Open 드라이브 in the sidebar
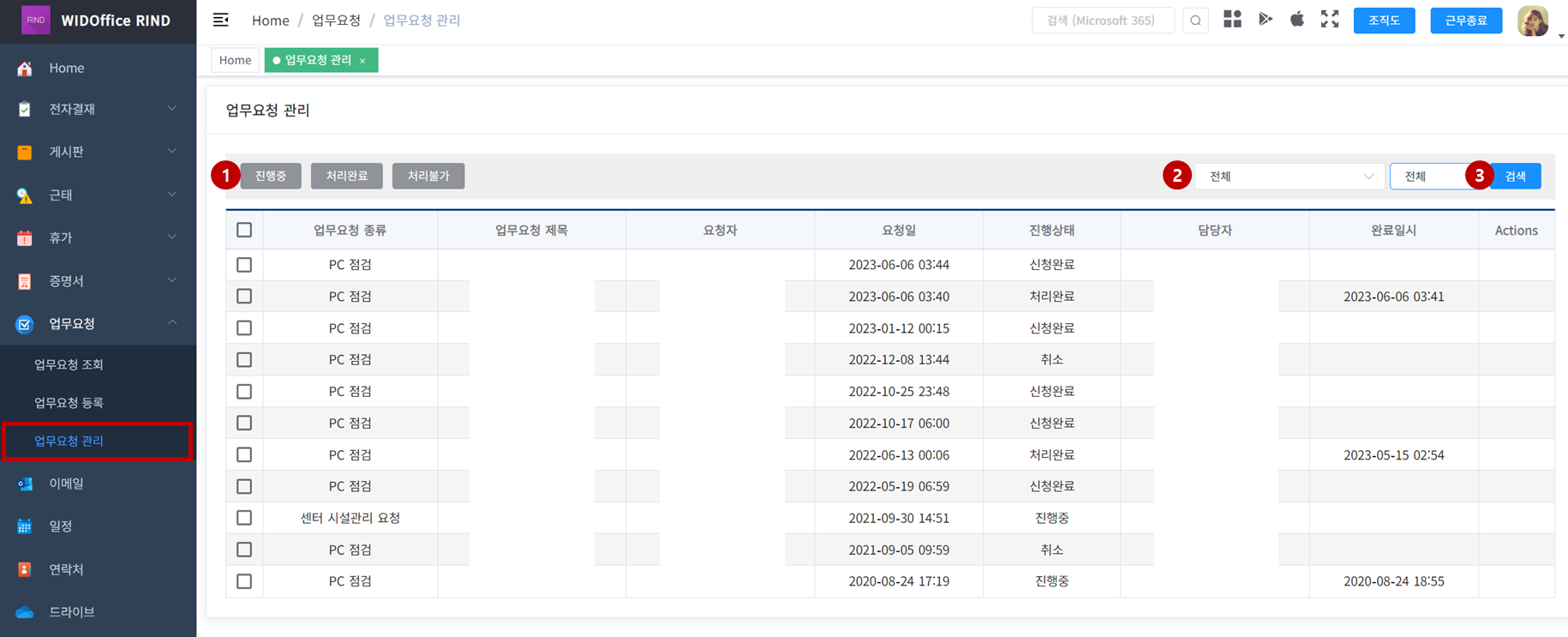The height and width of the screenshot is (637, 1568). pos(71,612)
